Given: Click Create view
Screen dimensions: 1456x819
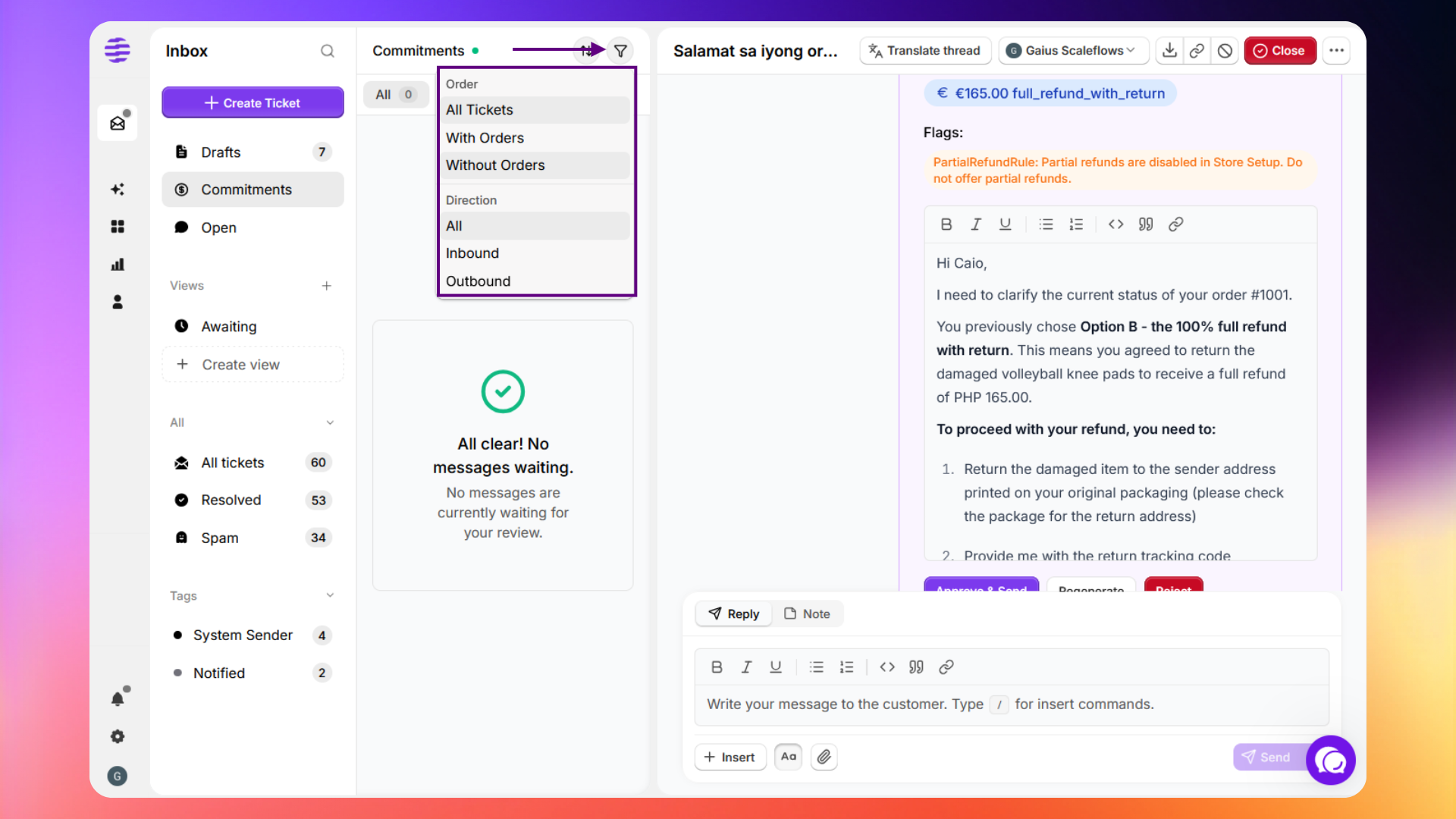Looking at the screenshot, I should coord(253,365).
